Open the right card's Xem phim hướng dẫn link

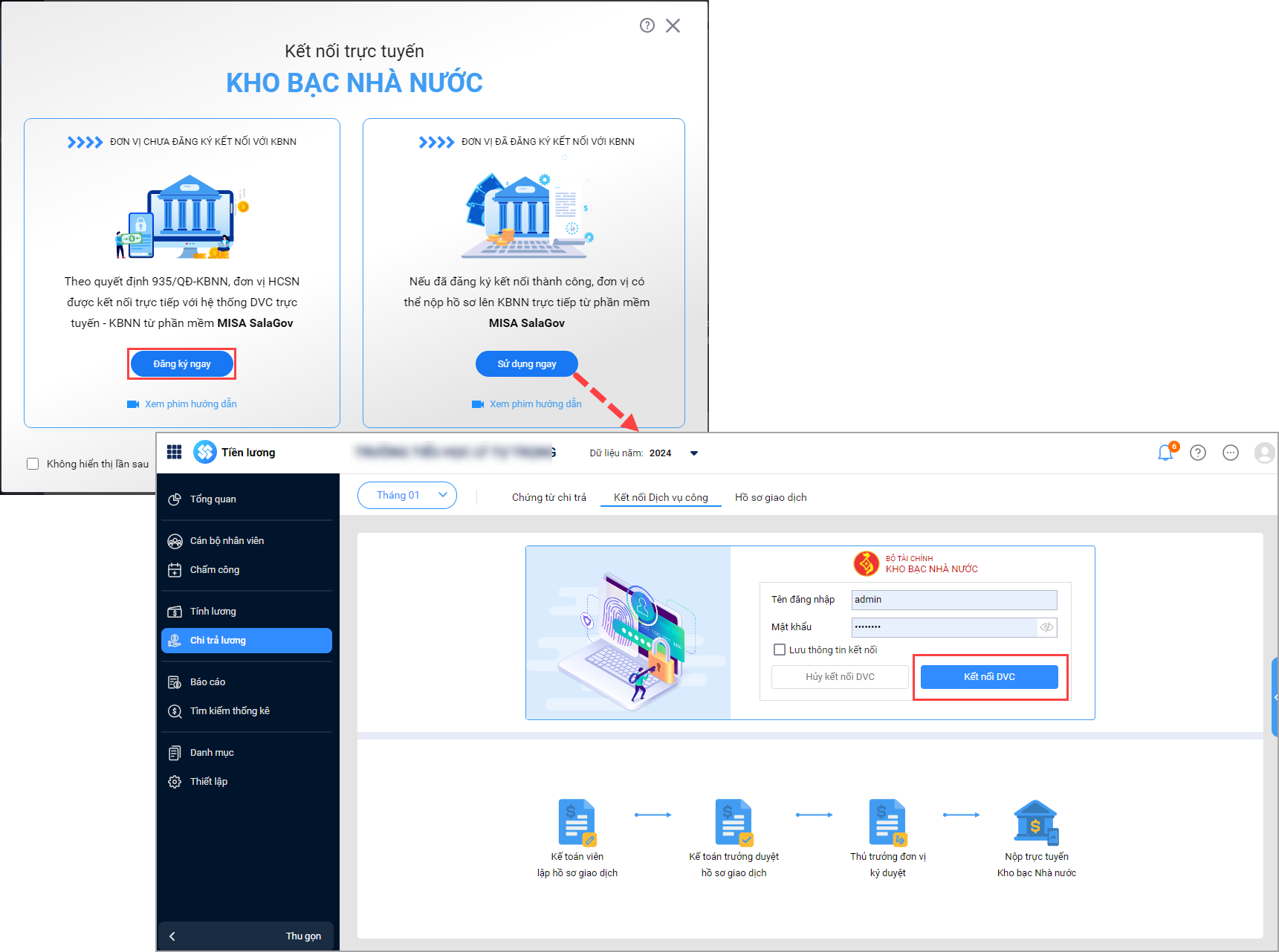[x=527, y=404]
